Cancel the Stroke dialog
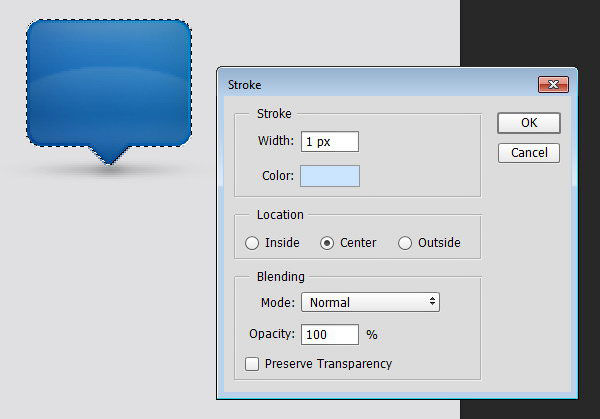 (x=529, y=153)
